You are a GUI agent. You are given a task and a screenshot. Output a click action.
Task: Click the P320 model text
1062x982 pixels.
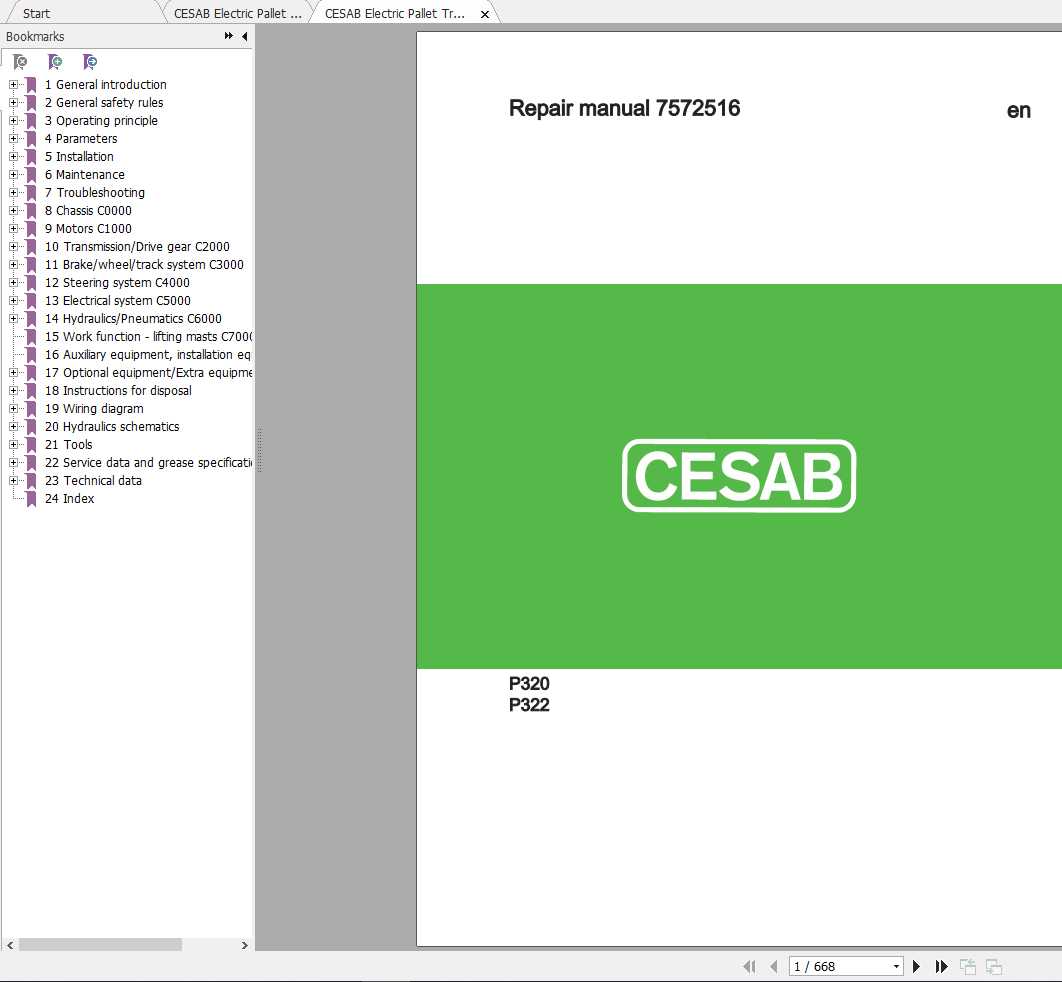pyautogui.click(x=529, y=683)
